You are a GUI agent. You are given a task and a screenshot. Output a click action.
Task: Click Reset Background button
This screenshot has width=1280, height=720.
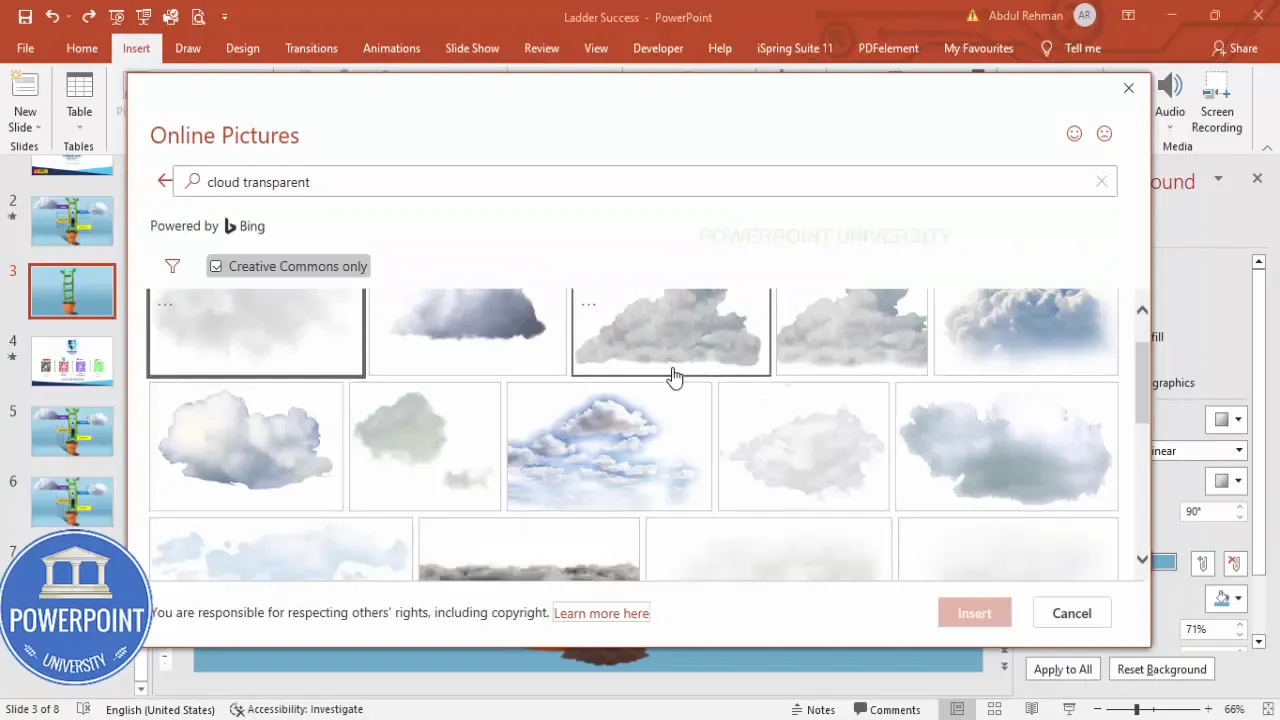[1162, 669]
